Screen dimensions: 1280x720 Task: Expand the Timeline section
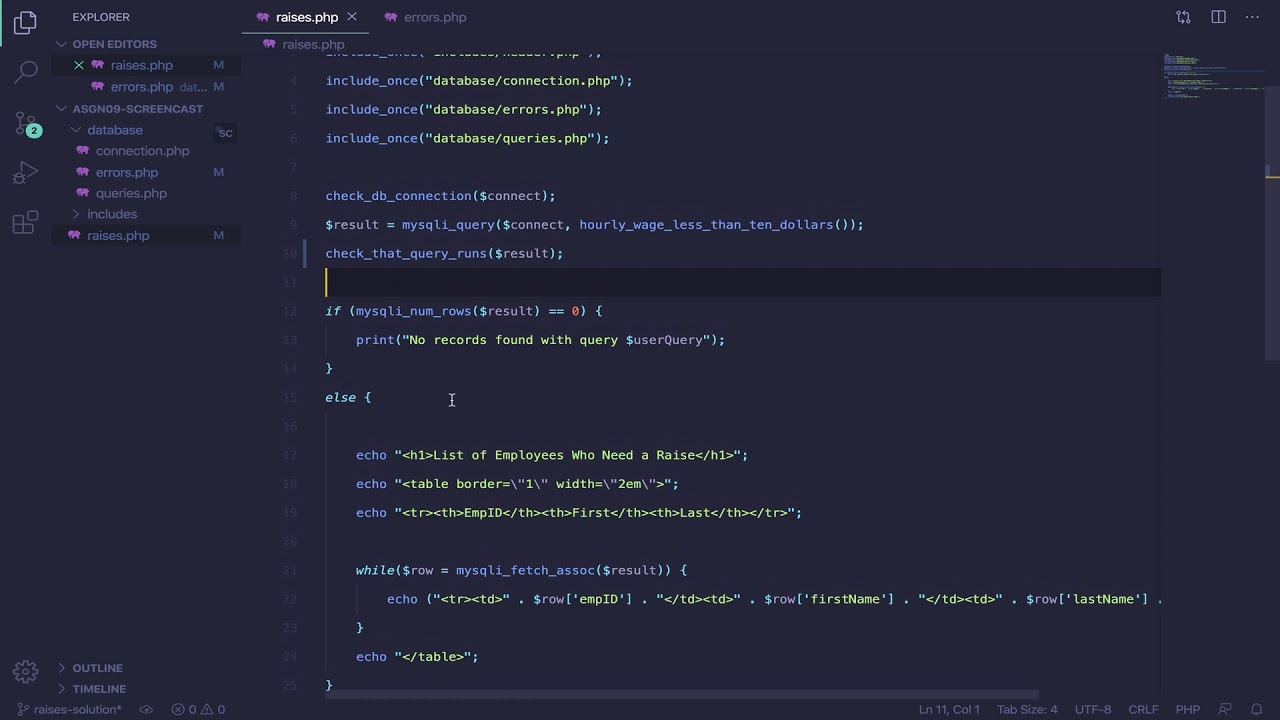point(99,689)
